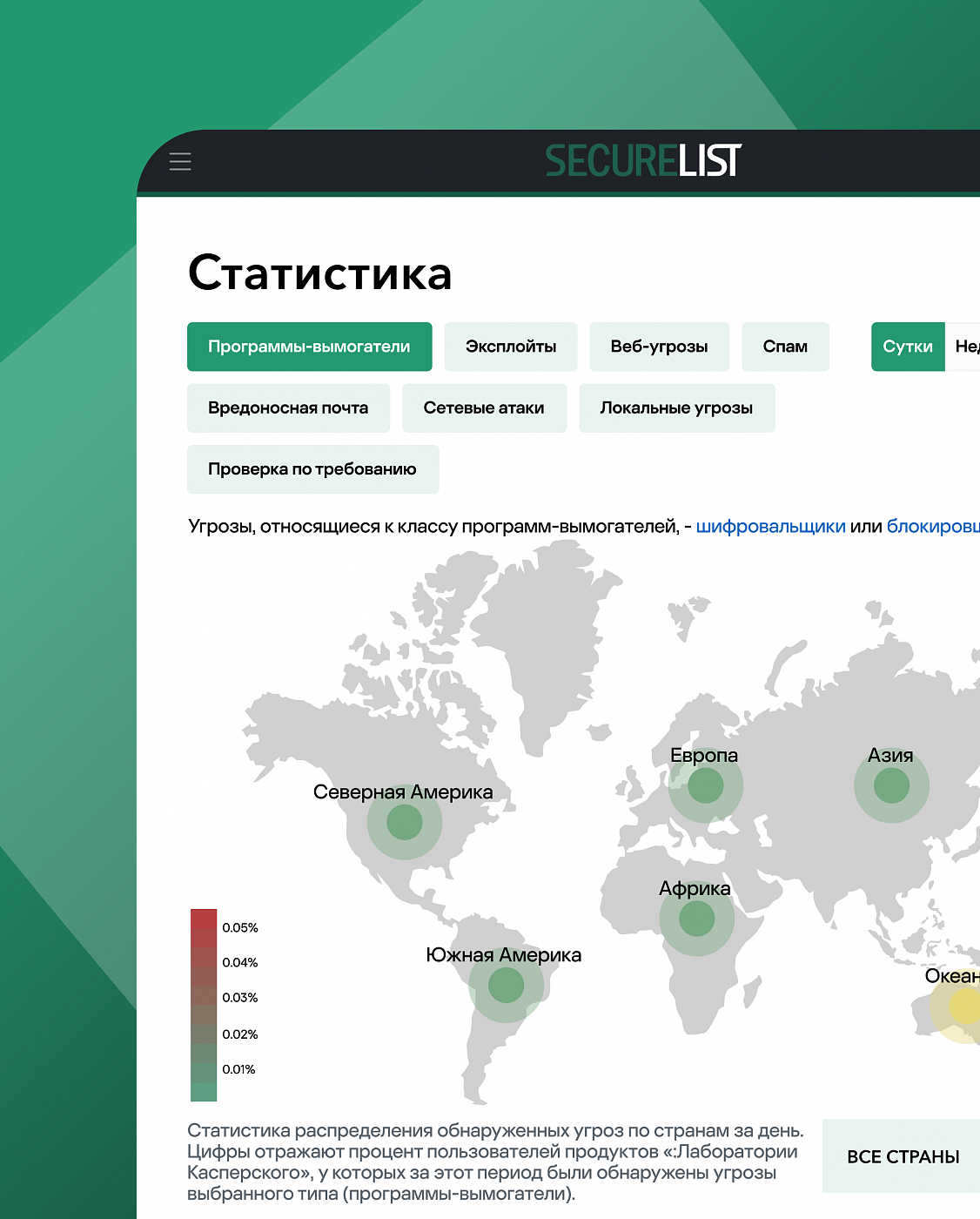Follow the блокировщики link

pos(933,527)
